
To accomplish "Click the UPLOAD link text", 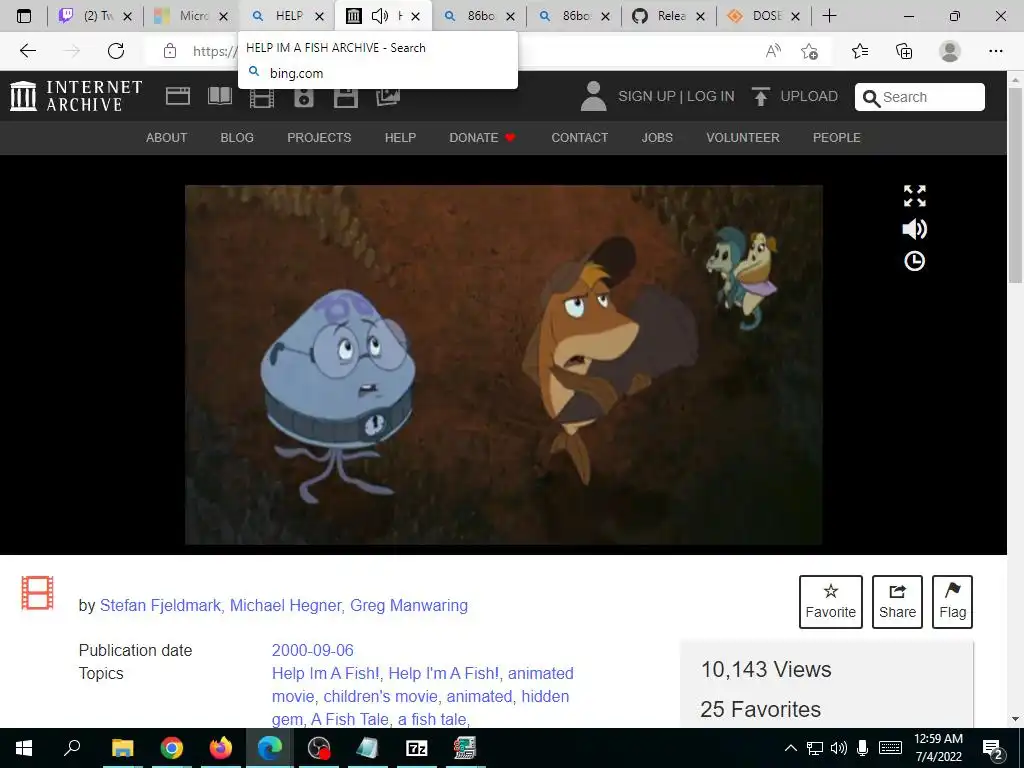I will tap(809, 96).
